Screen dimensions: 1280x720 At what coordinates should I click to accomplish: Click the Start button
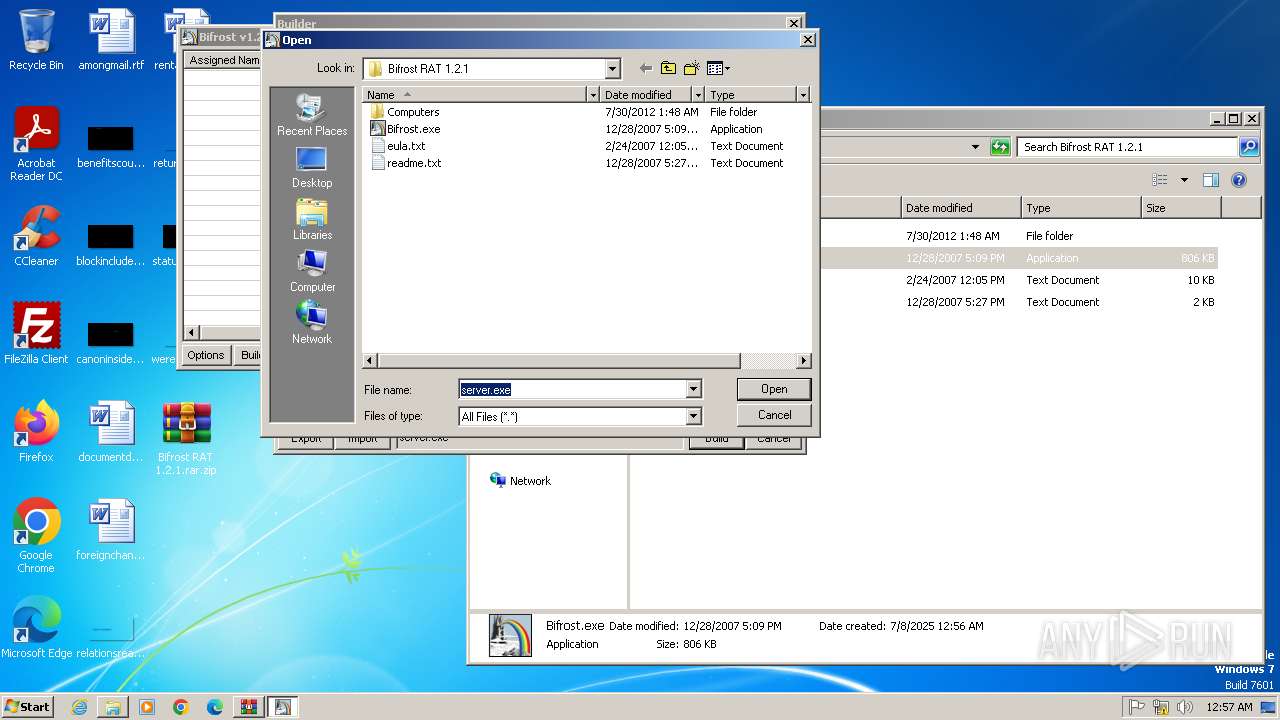[28, 706]
